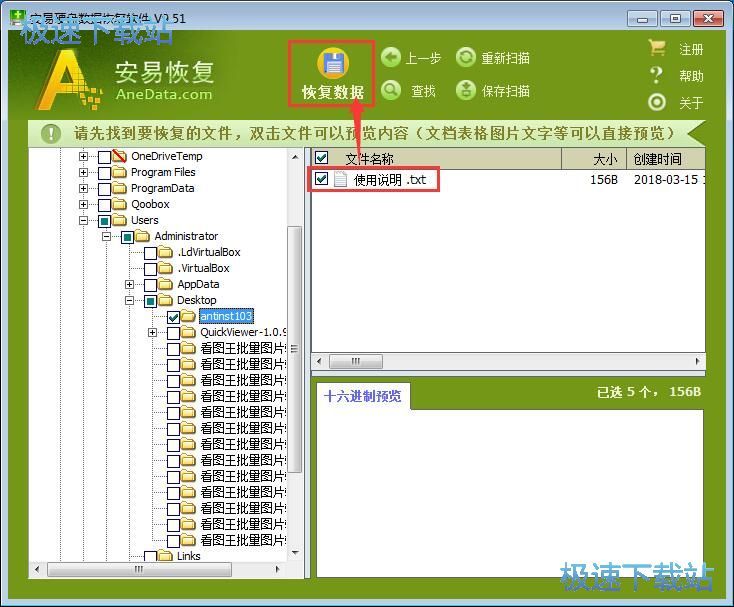This screenshot has height=607, width=734.
Task: Click the file list horizontal scrollbar thumb
Action: point(356,361)
